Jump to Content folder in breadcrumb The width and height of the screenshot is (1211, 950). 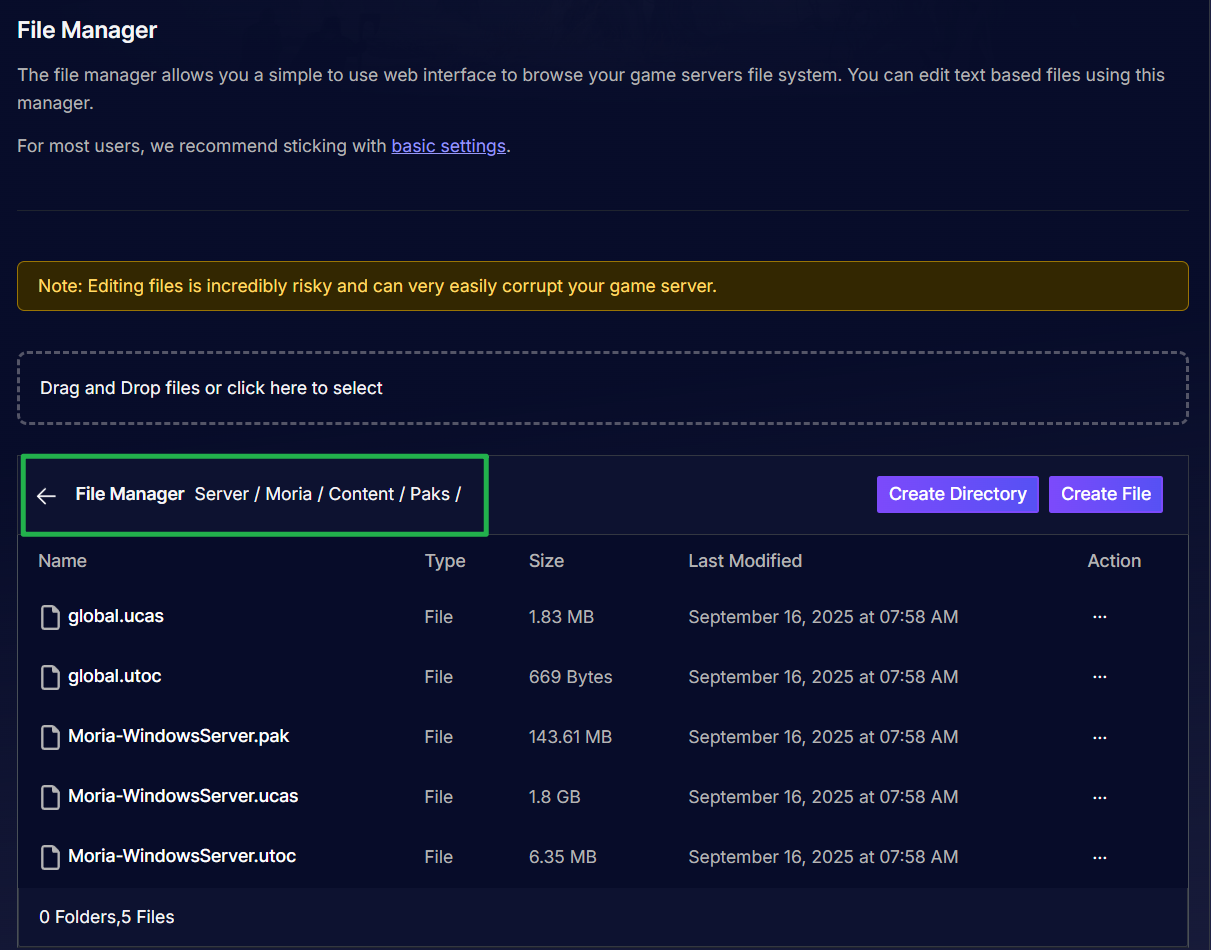[361, 494]
